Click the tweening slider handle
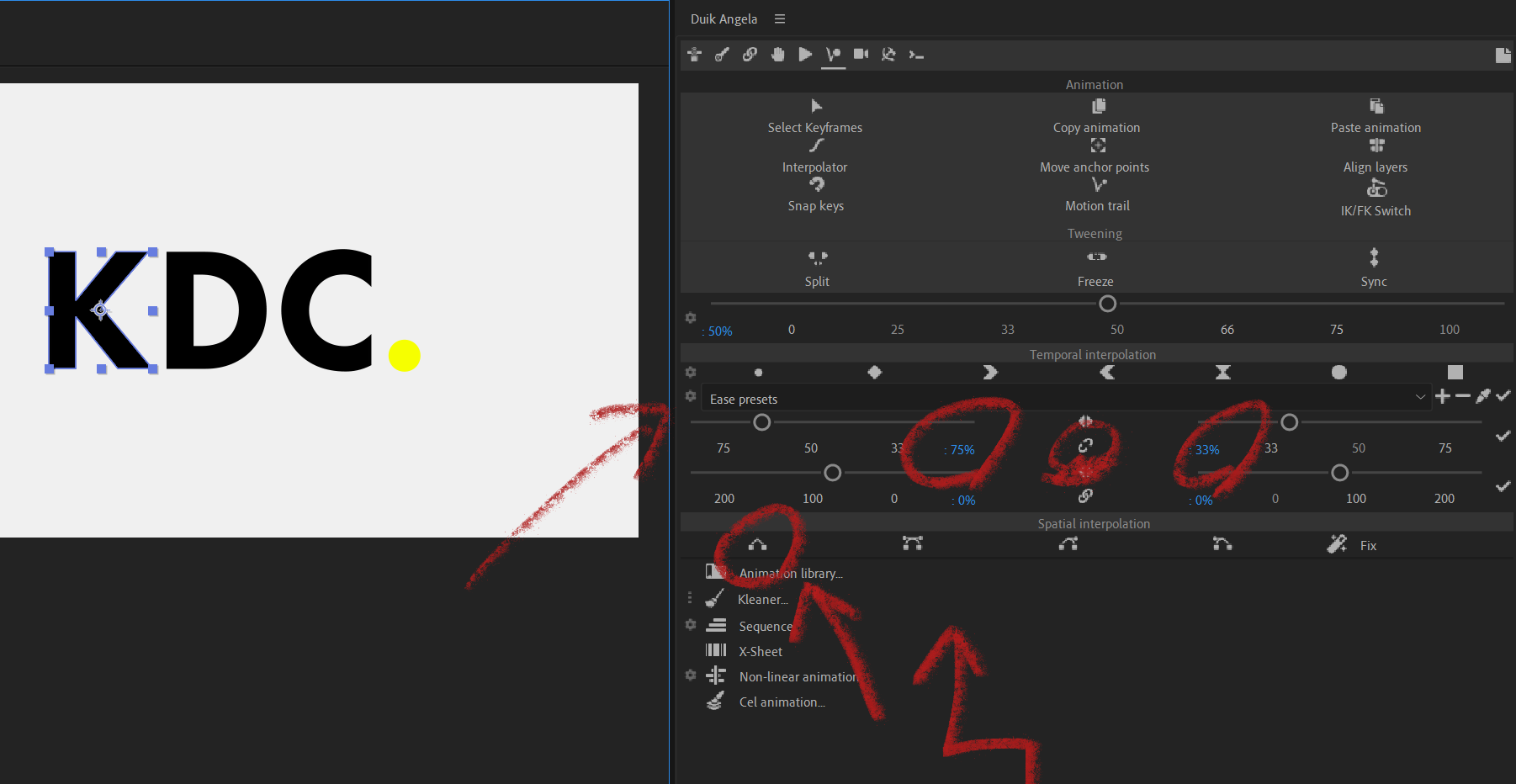Viewport: 1516px width, 784px height. (1108, 304)
